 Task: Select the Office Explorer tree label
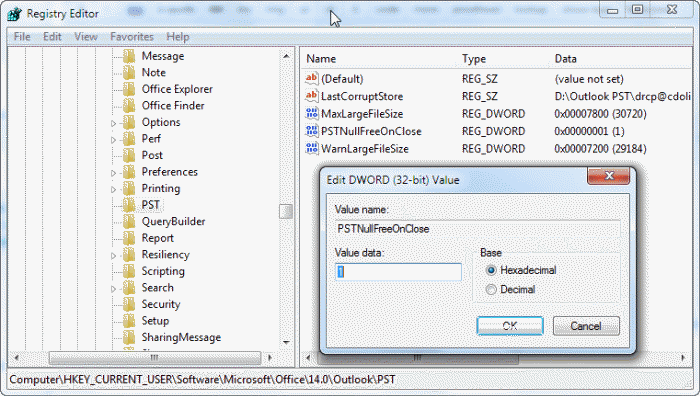(177, 89)
